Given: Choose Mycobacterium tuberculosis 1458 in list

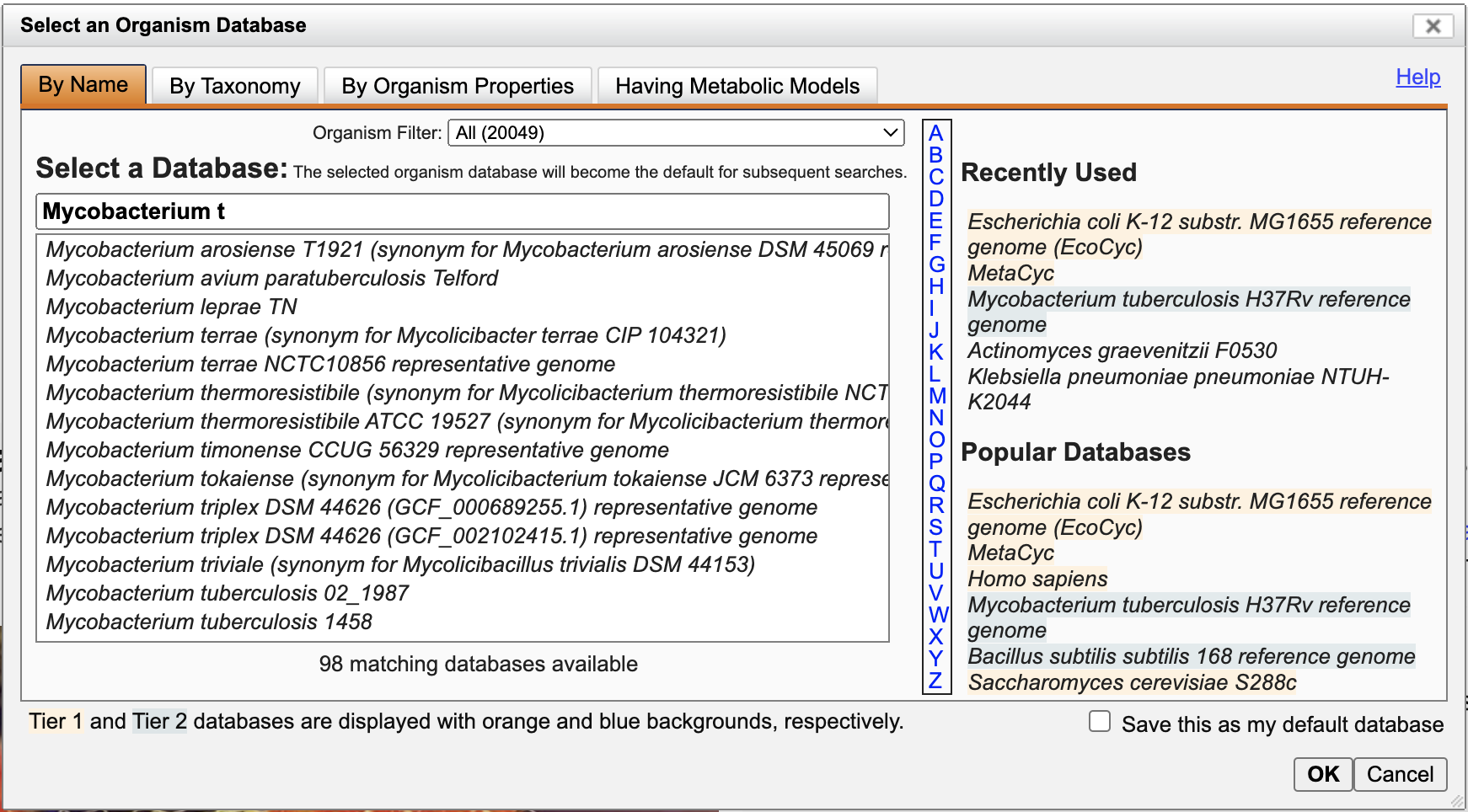Looking at the screenshot, I should 209,622.
